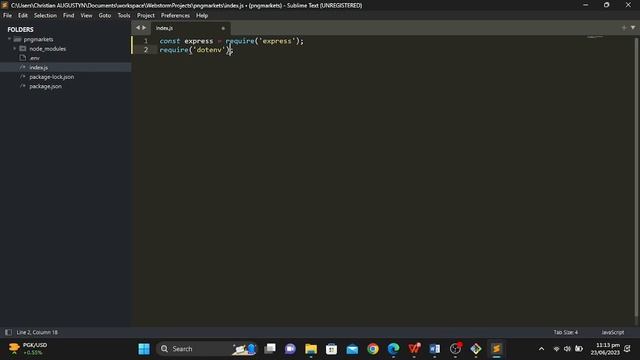Open the notification center icon
The width and height of the screenshot is (640, 360).
tap(627, 349)
